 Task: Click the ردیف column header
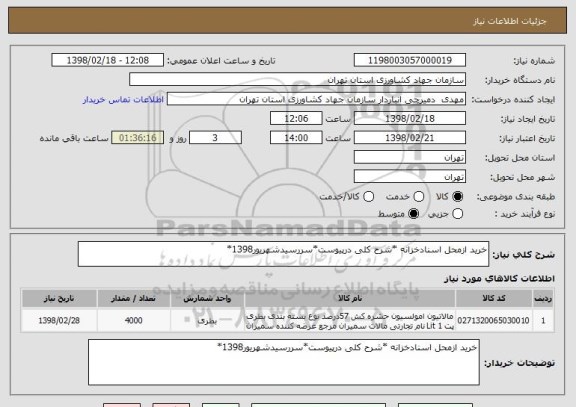[543, 298]
